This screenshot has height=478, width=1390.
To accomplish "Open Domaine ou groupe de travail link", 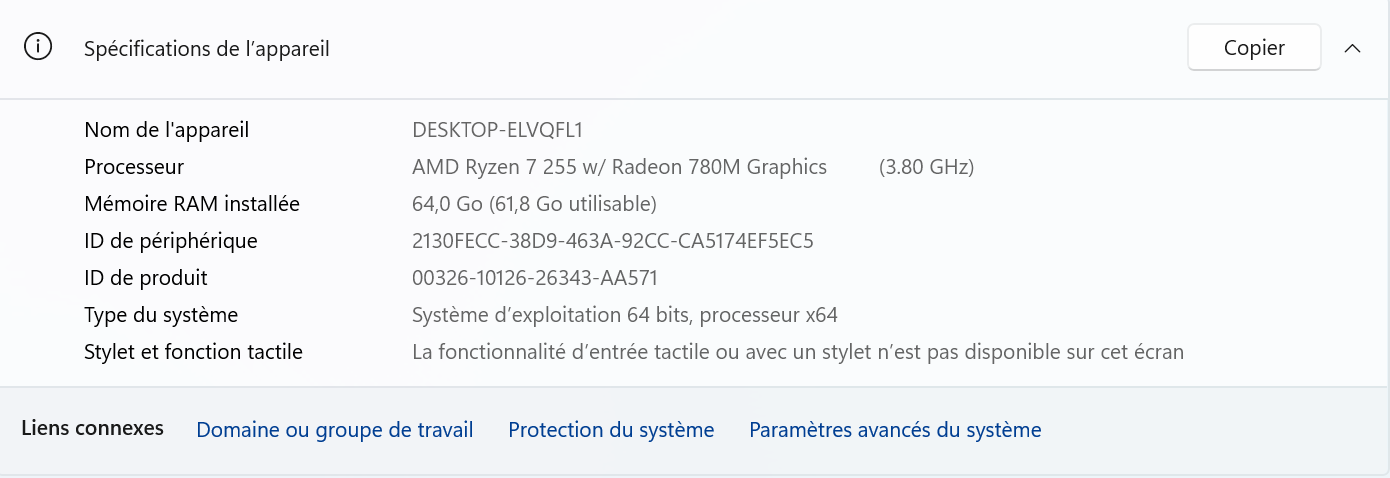I will tap(334, 430).
